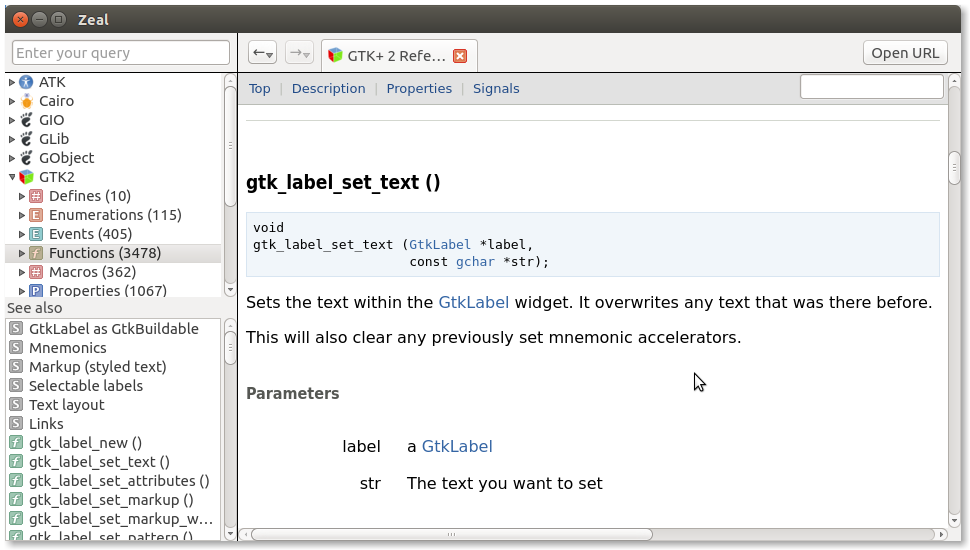Expand the GIO docset

click(12, 120)
